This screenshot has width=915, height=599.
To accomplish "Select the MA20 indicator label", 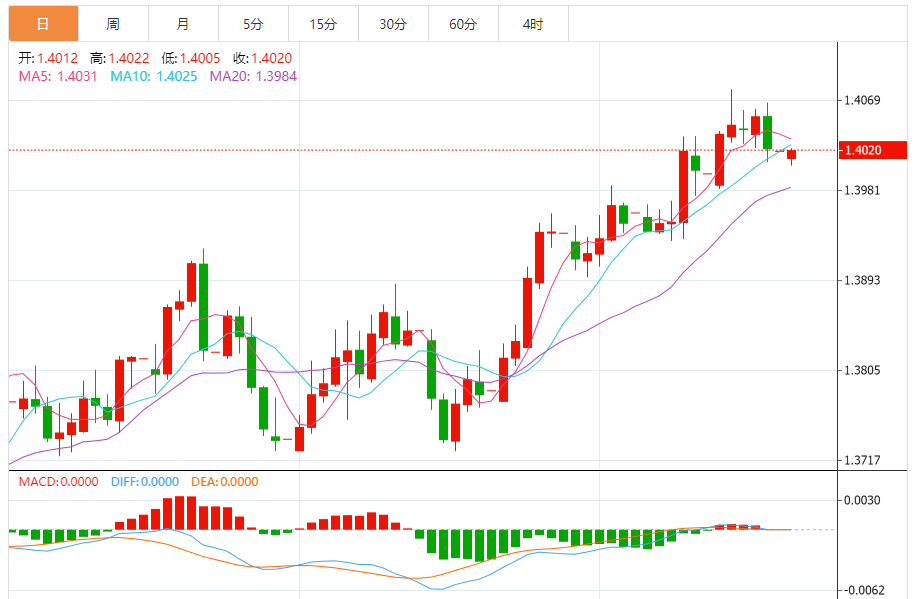I will click(253, 76).
